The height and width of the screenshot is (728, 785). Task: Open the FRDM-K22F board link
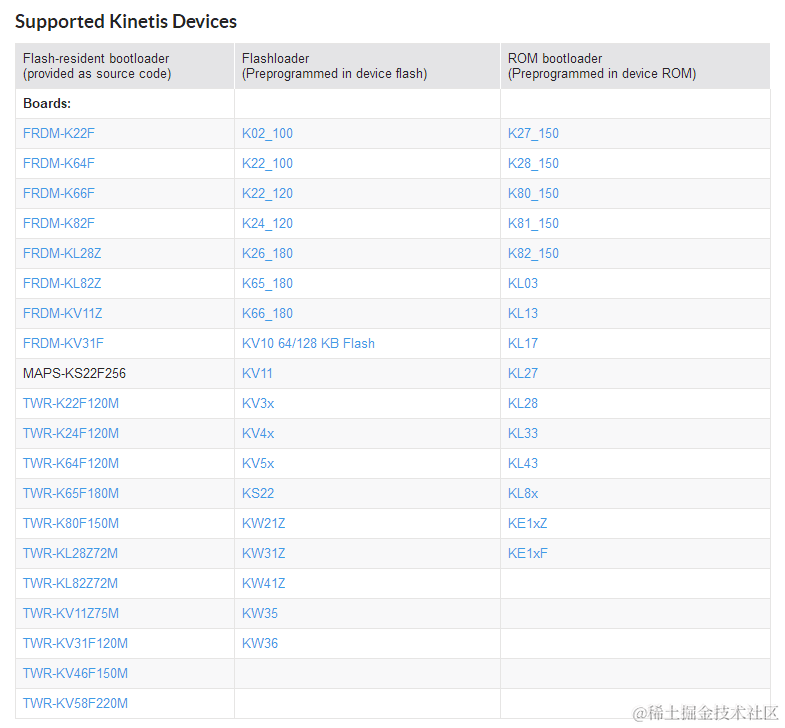pyautogui.click(x=59, y=134)
